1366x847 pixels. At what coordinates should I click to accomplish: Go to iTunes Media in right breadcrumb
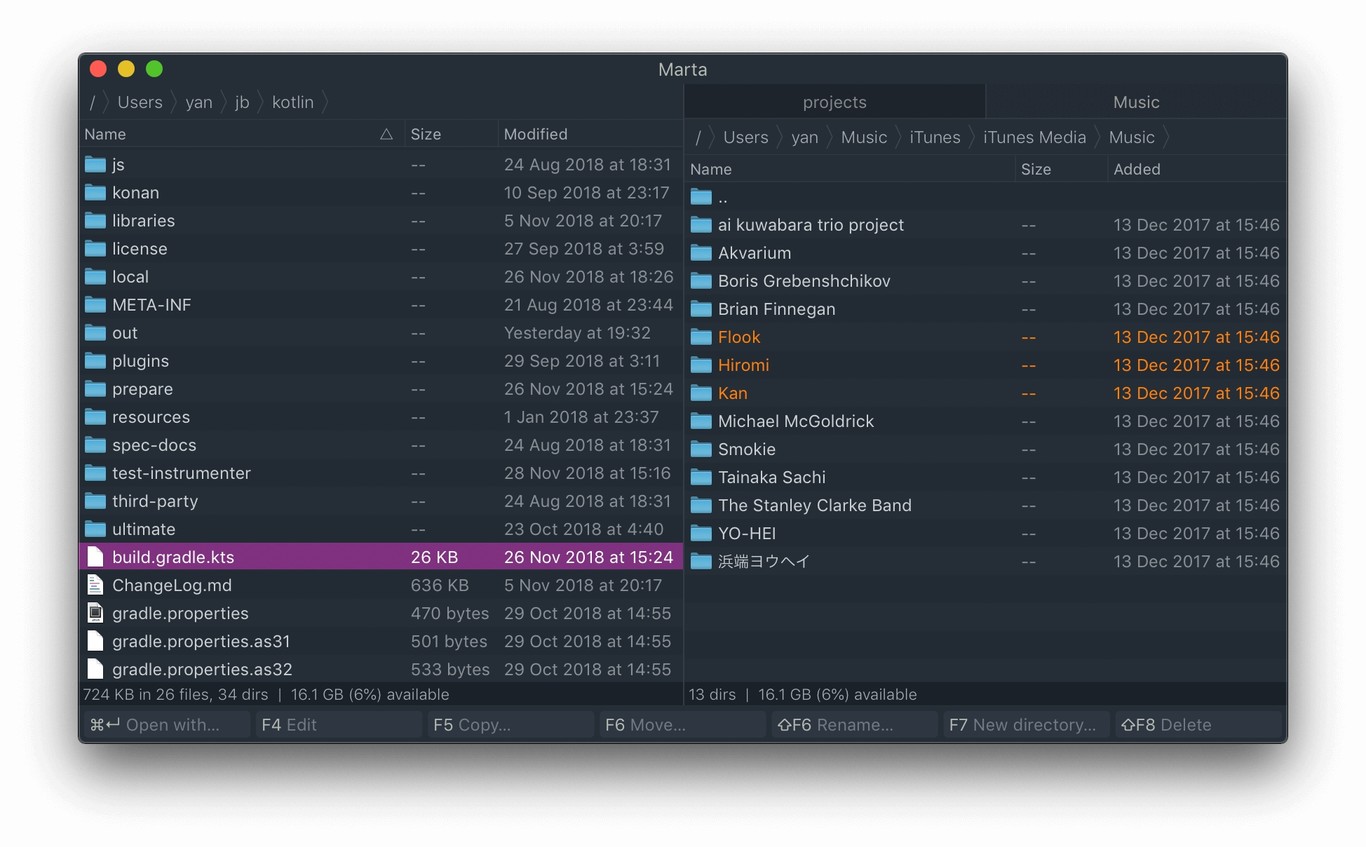tap(1034, 137)
